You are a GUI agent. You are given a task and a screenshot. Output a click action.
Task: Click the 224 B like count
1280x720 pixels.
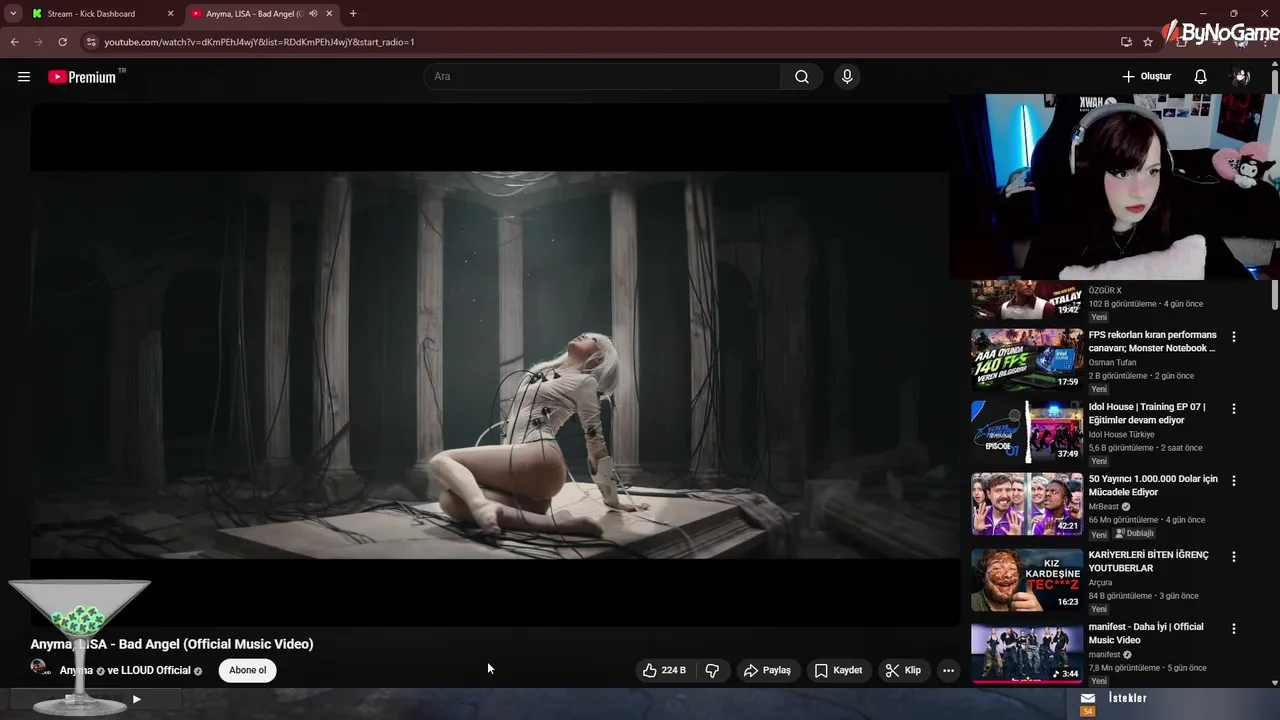(674, 670)
